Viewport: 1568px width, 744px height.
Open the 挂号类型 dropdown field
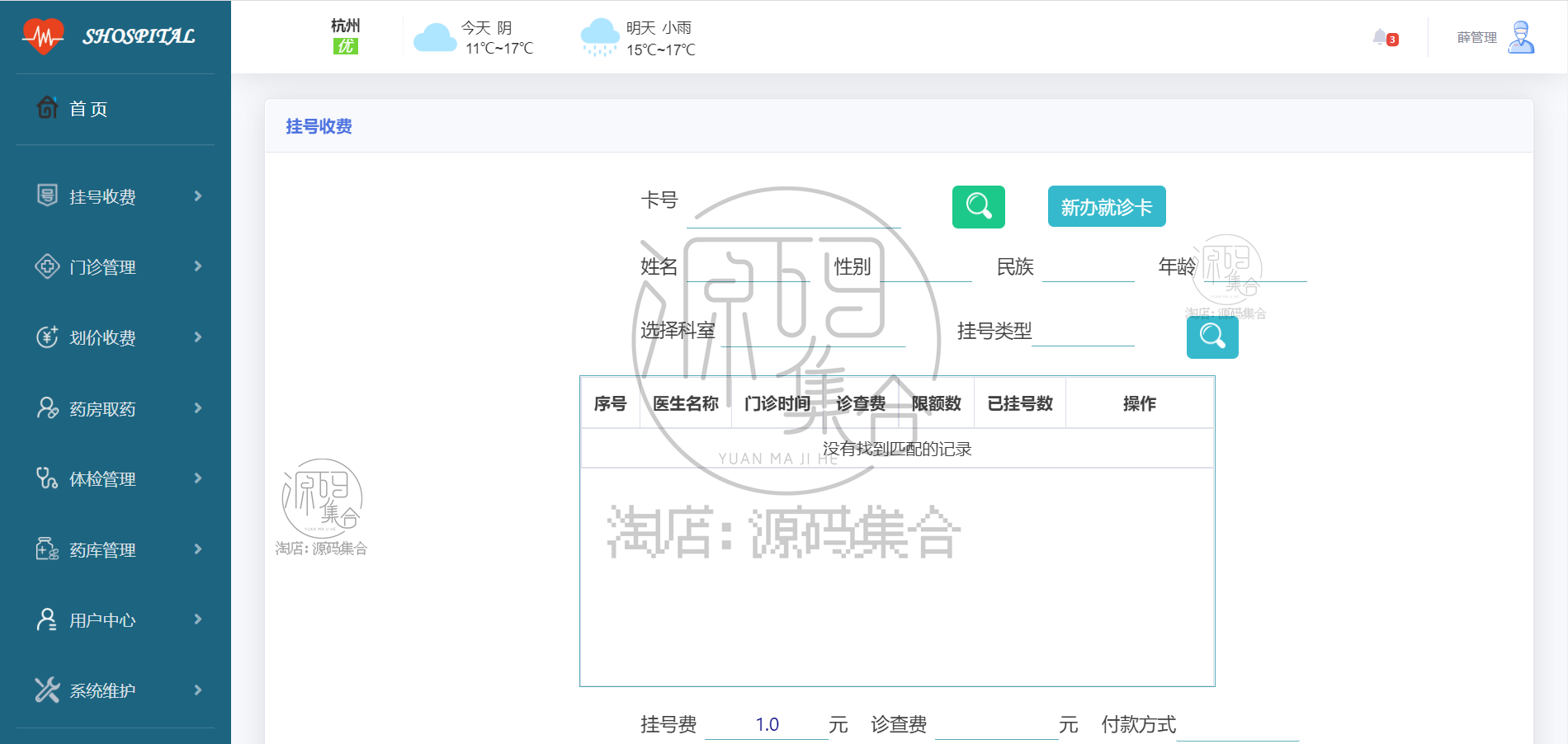[x=1083, y=332]
